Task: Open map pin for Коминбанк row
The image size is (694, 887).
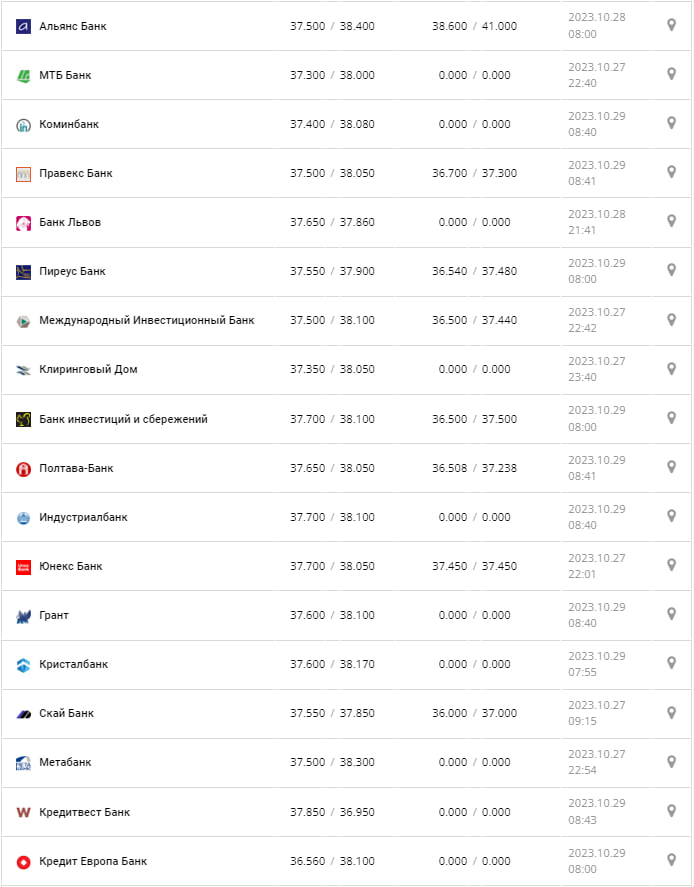Action: pyautogui.click(x=672, y=123)
